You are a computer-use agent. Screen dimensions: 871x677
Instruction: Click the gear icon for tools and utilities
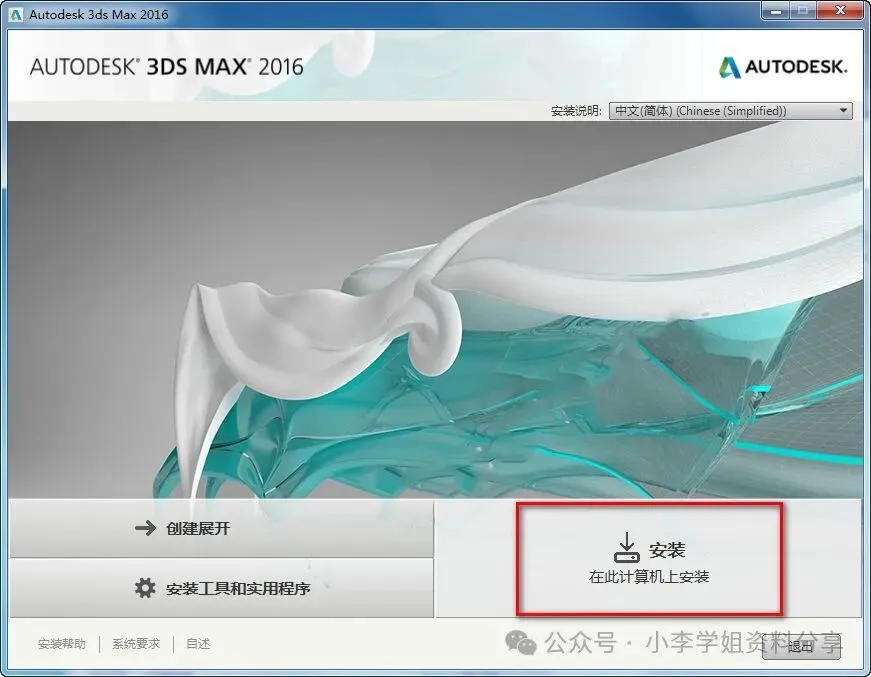click(x=145, y=588)
